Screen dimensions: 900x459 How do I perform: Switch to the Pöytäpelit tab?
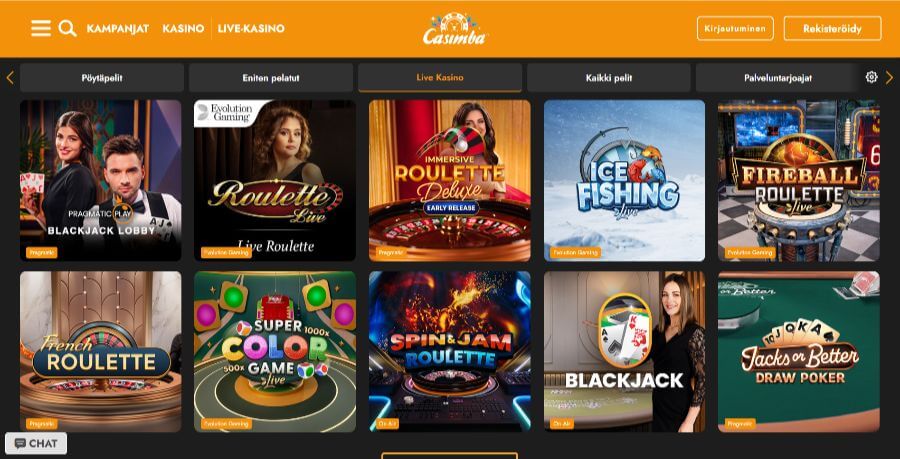click(x=102, y=77)
